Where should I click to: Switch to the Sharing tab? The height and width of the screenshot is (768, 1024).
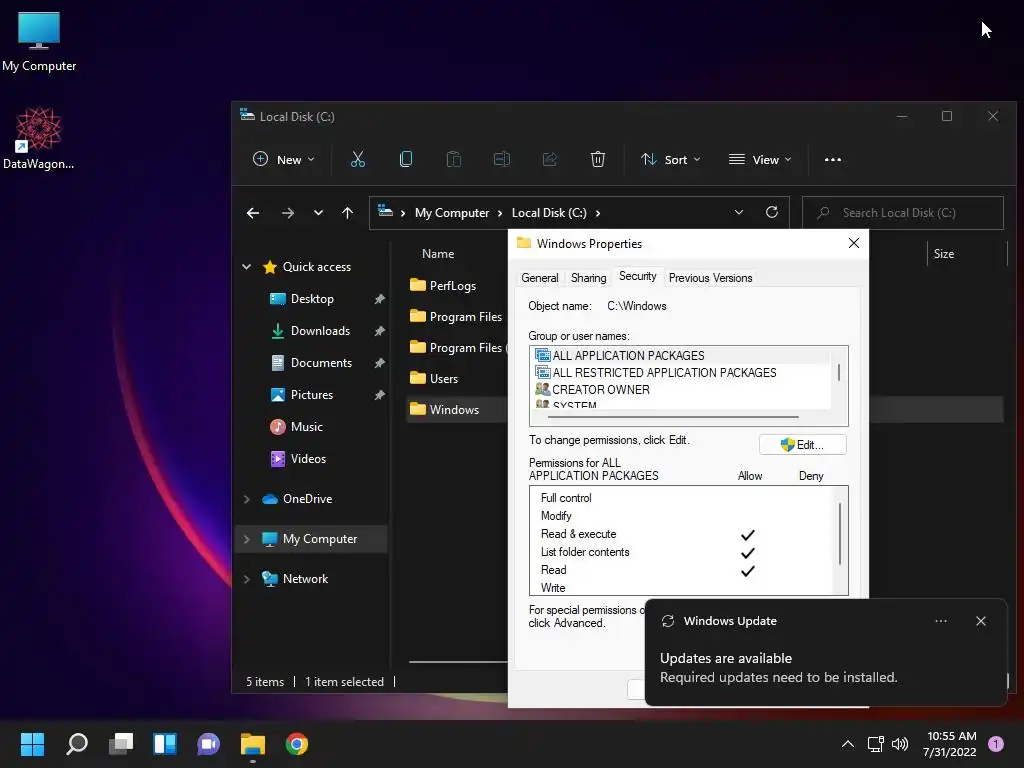point(588,278)
